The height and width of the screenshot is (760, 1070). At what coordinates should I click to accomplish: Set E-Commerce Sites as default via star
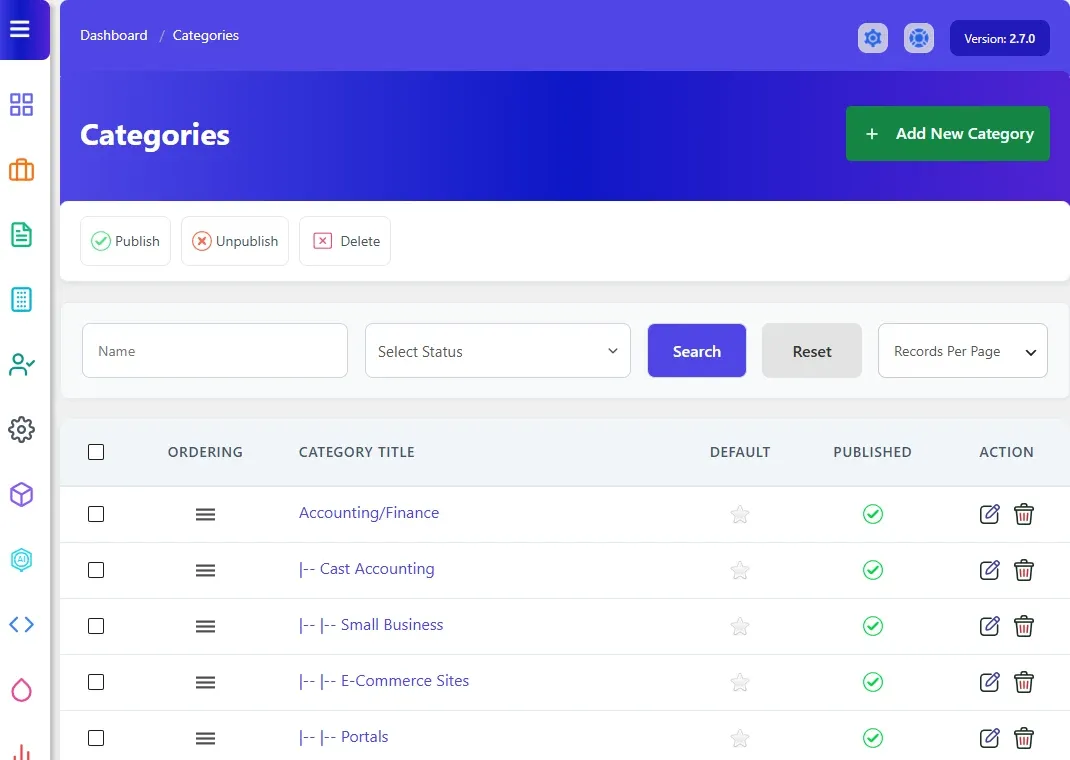pyautogui.click(x=740, y=682)
